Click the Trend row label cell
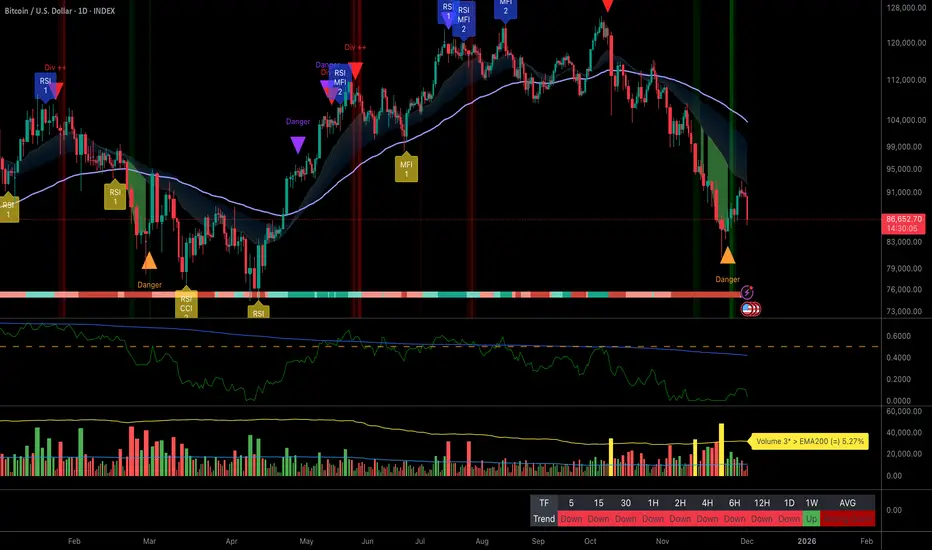 pos(544,518)
